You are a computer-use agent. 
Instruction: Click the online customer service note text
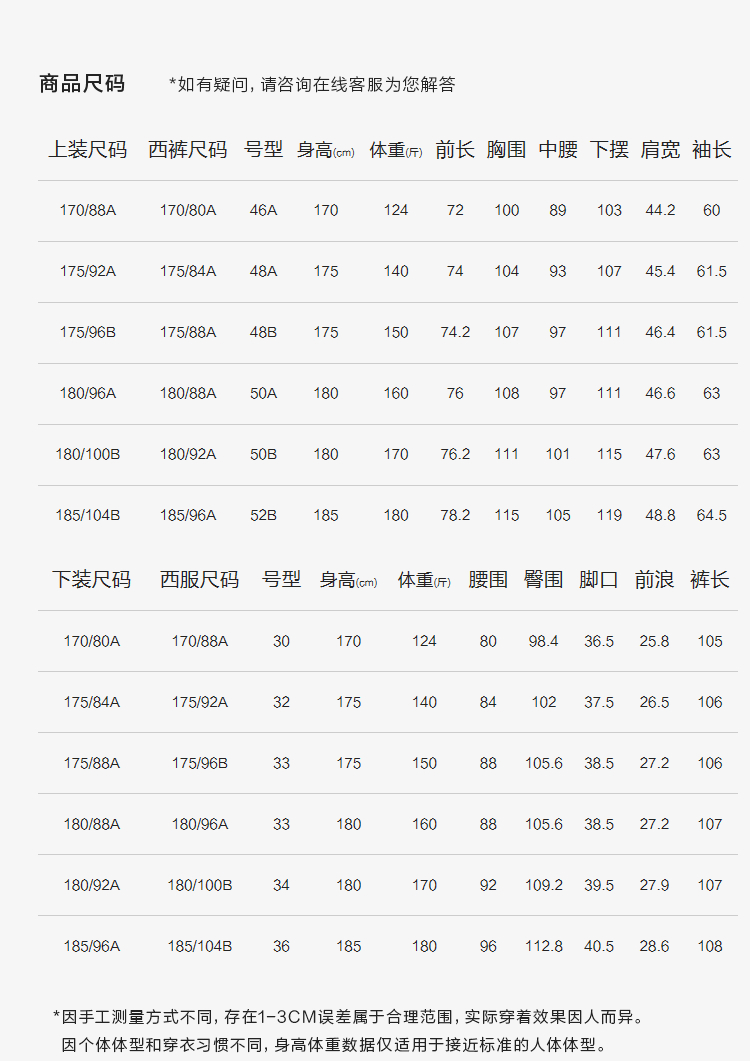(x=312, y=85)
